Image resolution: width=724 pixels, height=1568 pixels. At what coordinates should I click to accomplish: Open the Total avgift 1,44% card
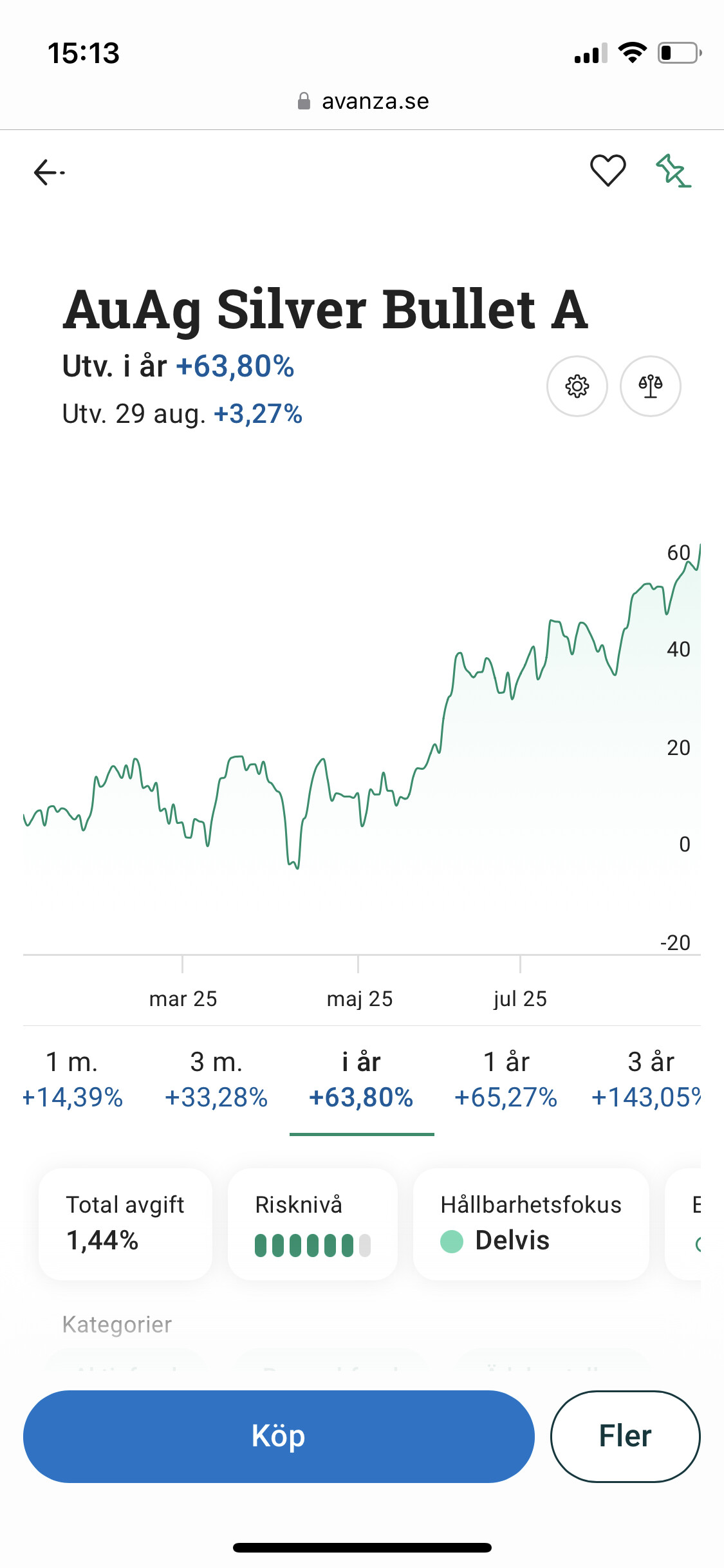[x=125, y=1224]
